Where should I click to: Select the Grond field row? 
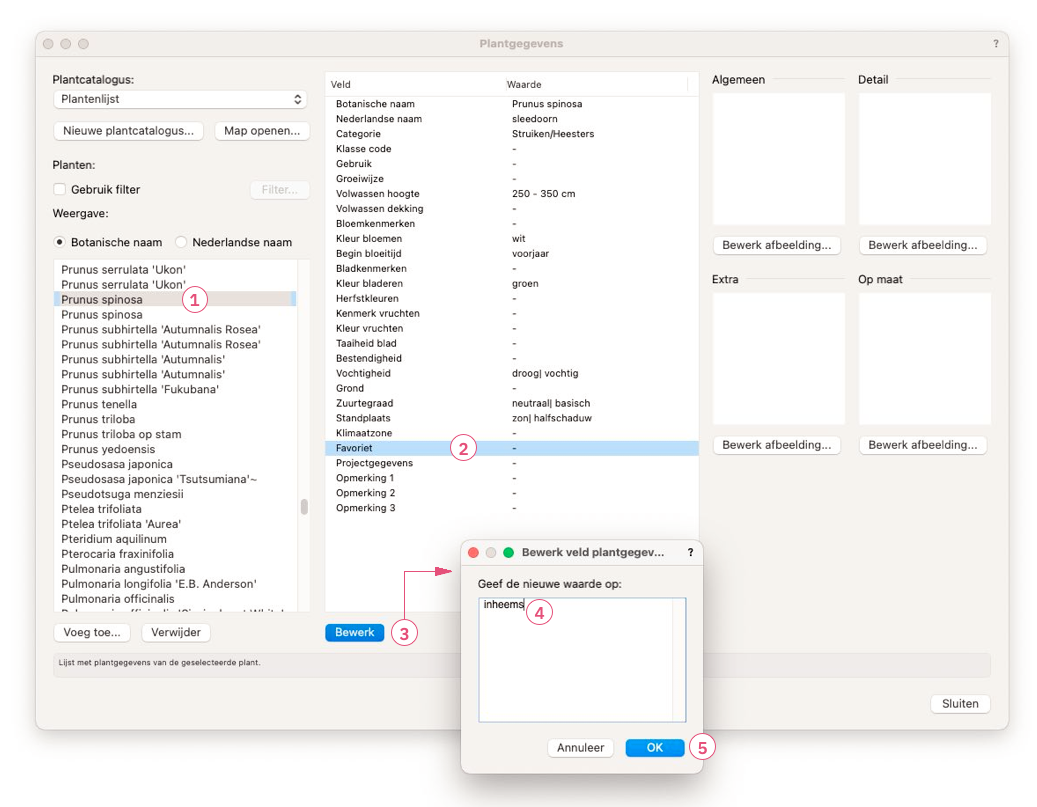coord(512,388)
